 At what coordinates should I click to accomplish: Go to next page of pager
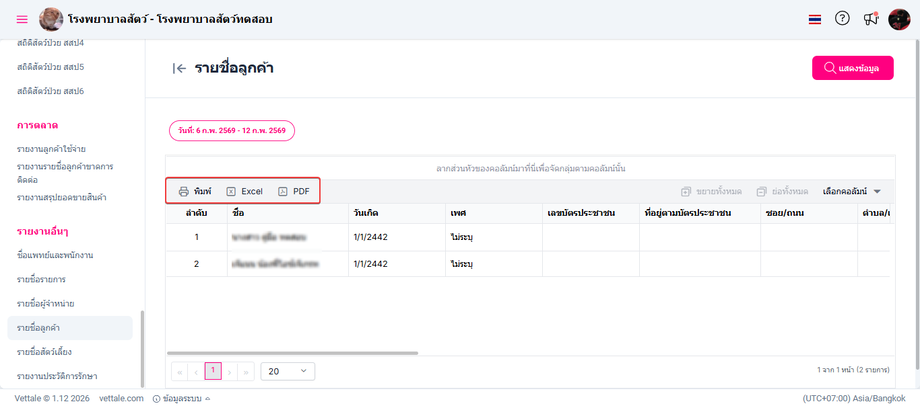tap(230, 372)
